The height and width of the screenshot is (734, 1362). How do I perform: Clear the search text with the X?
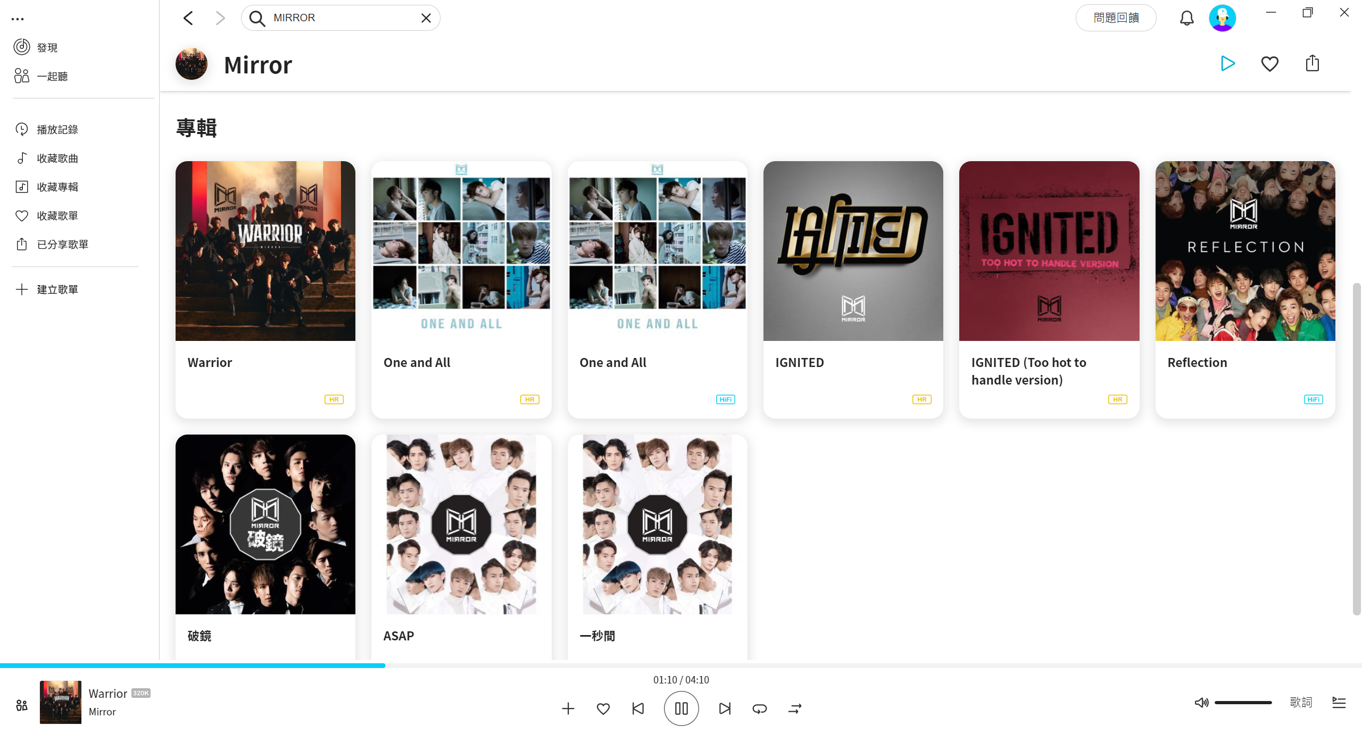pyautogui.click(x=426, y=18)
